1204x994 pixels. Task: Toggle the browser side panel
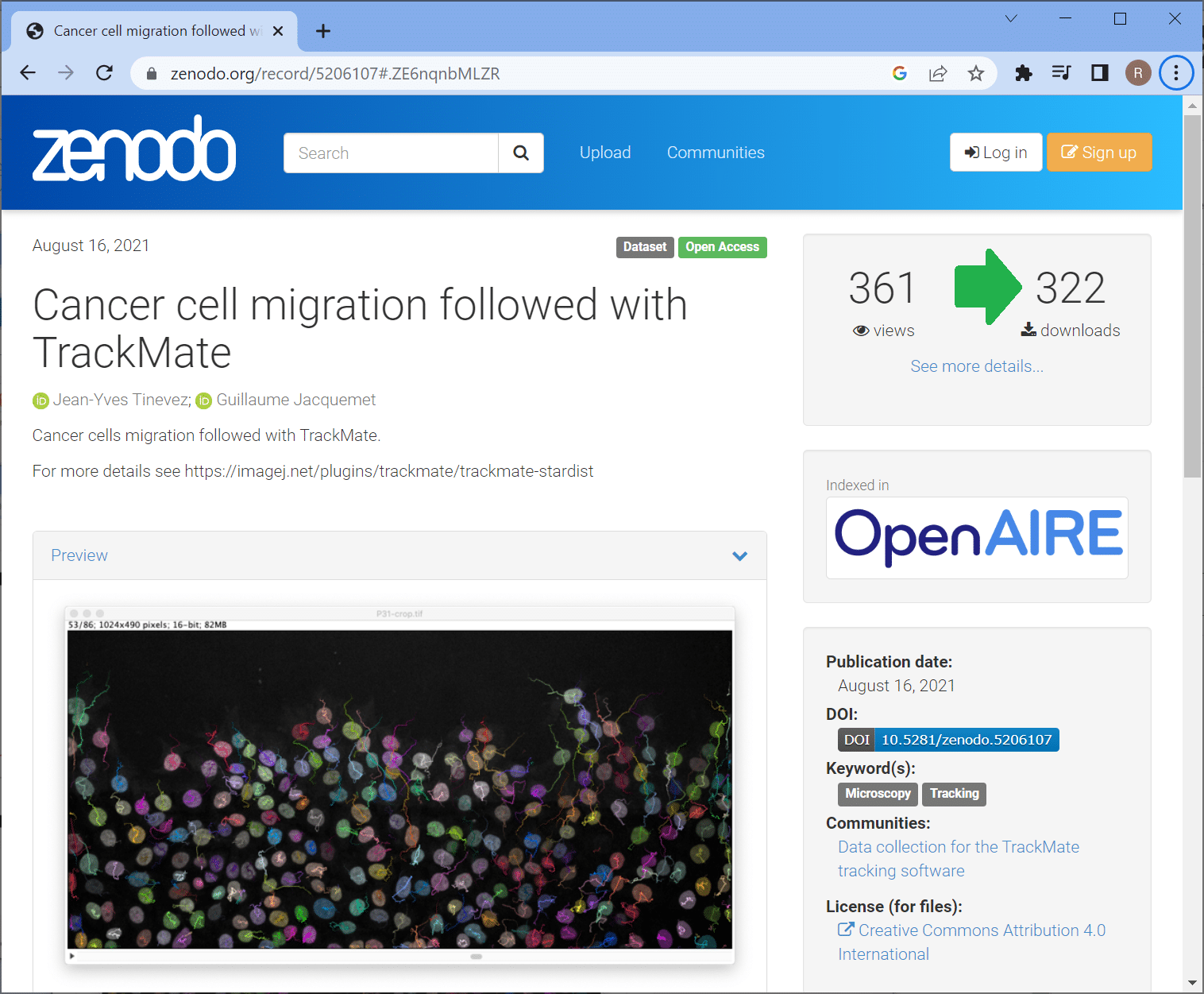[x=1100, y=74]
